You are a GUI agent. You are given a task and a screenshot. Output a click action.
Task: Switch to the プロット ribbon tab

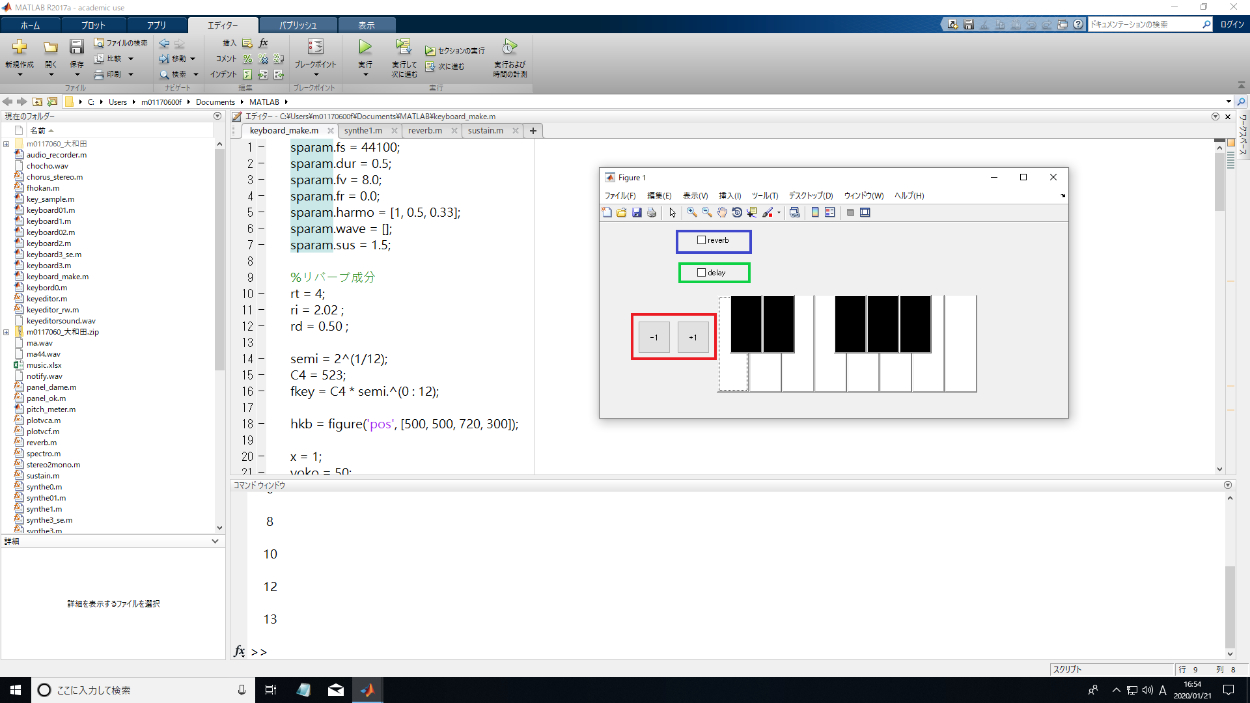click(x=93, y=24)
